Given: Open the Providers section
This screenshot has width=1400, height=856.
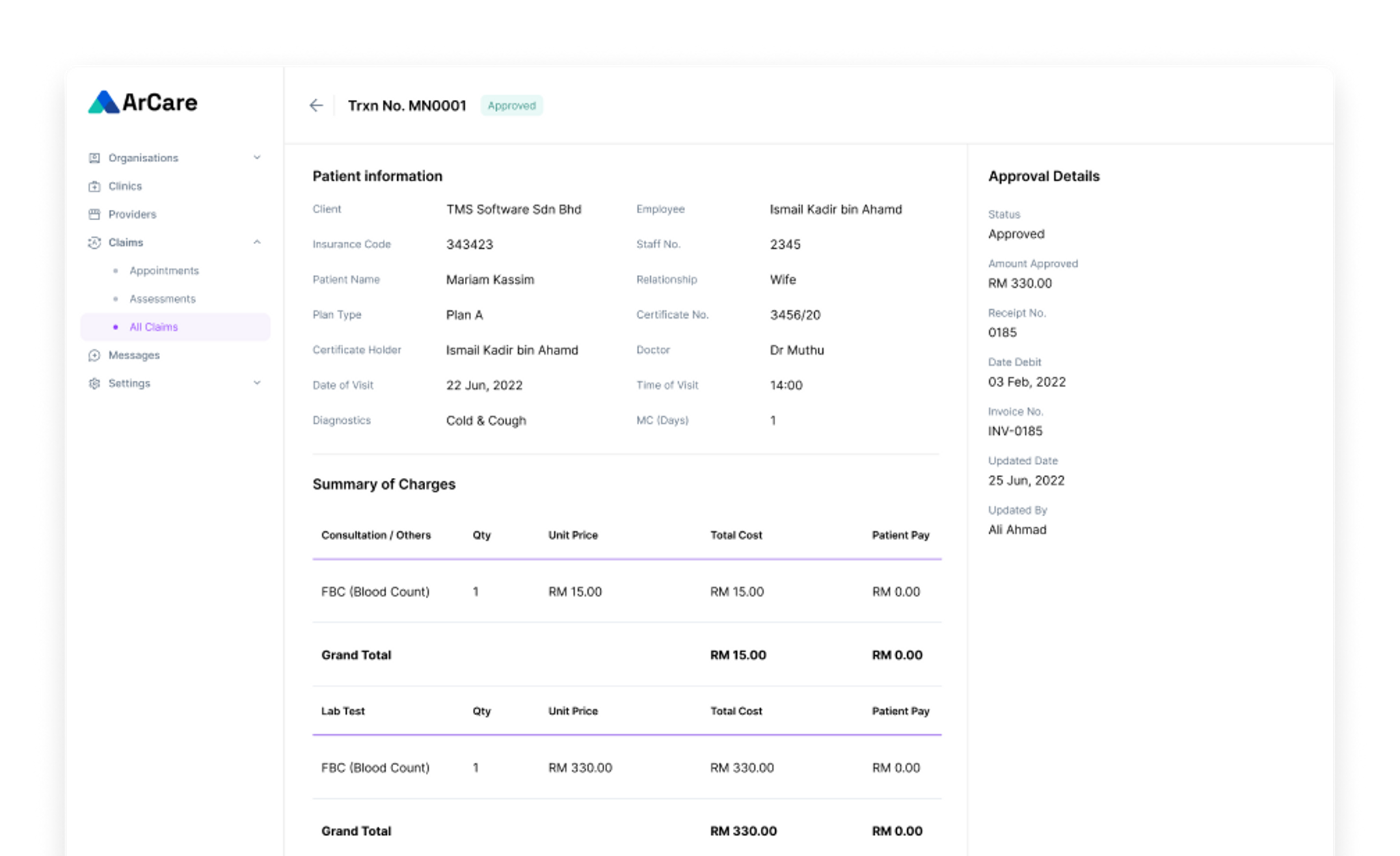Looking at the screenshot, I should pos(132,215).
